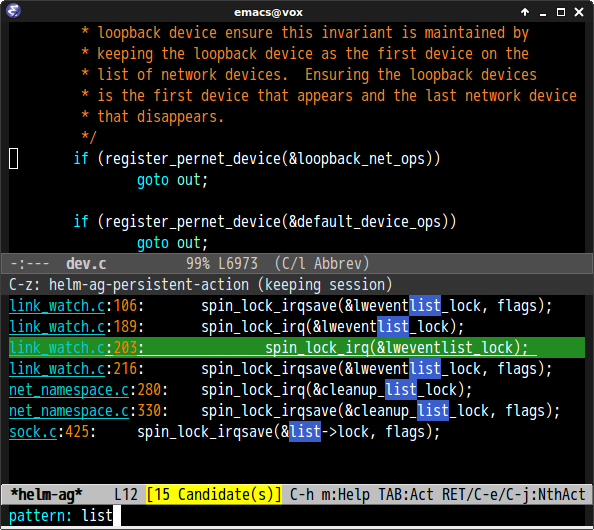Click the '(C/l Abbrev)' mode indicator
594x530 pixels.
click(x=322, y=263)
